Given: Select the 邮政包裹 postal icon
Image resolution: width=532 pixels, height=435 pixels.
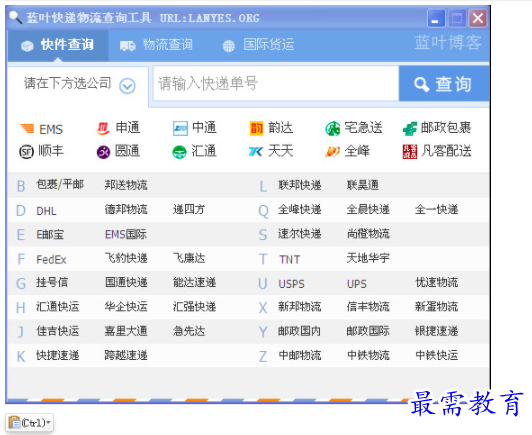Looking at the screenshot, I should [410, 129].
